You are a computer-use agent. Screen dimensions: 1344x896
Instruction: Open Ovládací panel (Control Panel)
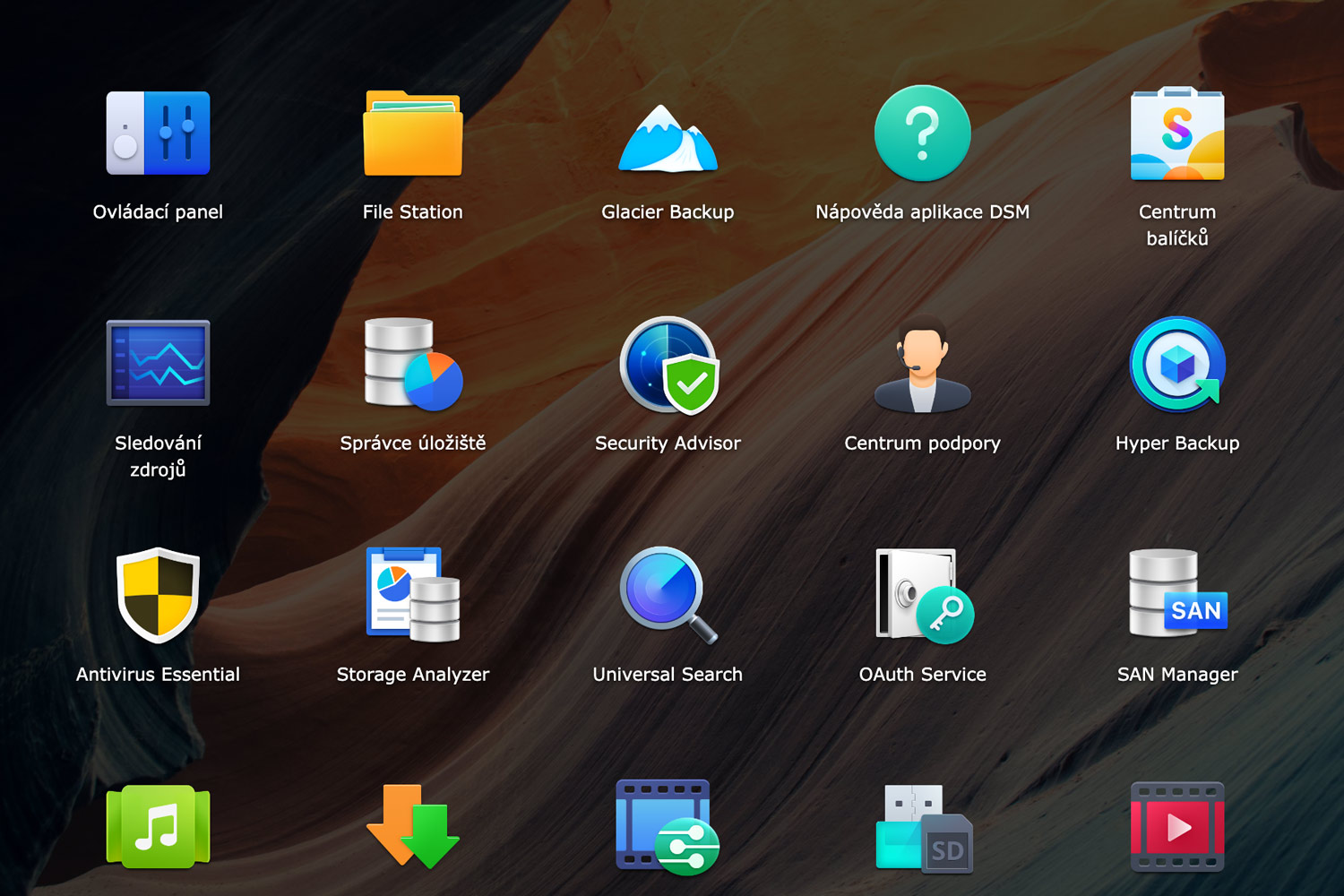click(x=158, y=134)
